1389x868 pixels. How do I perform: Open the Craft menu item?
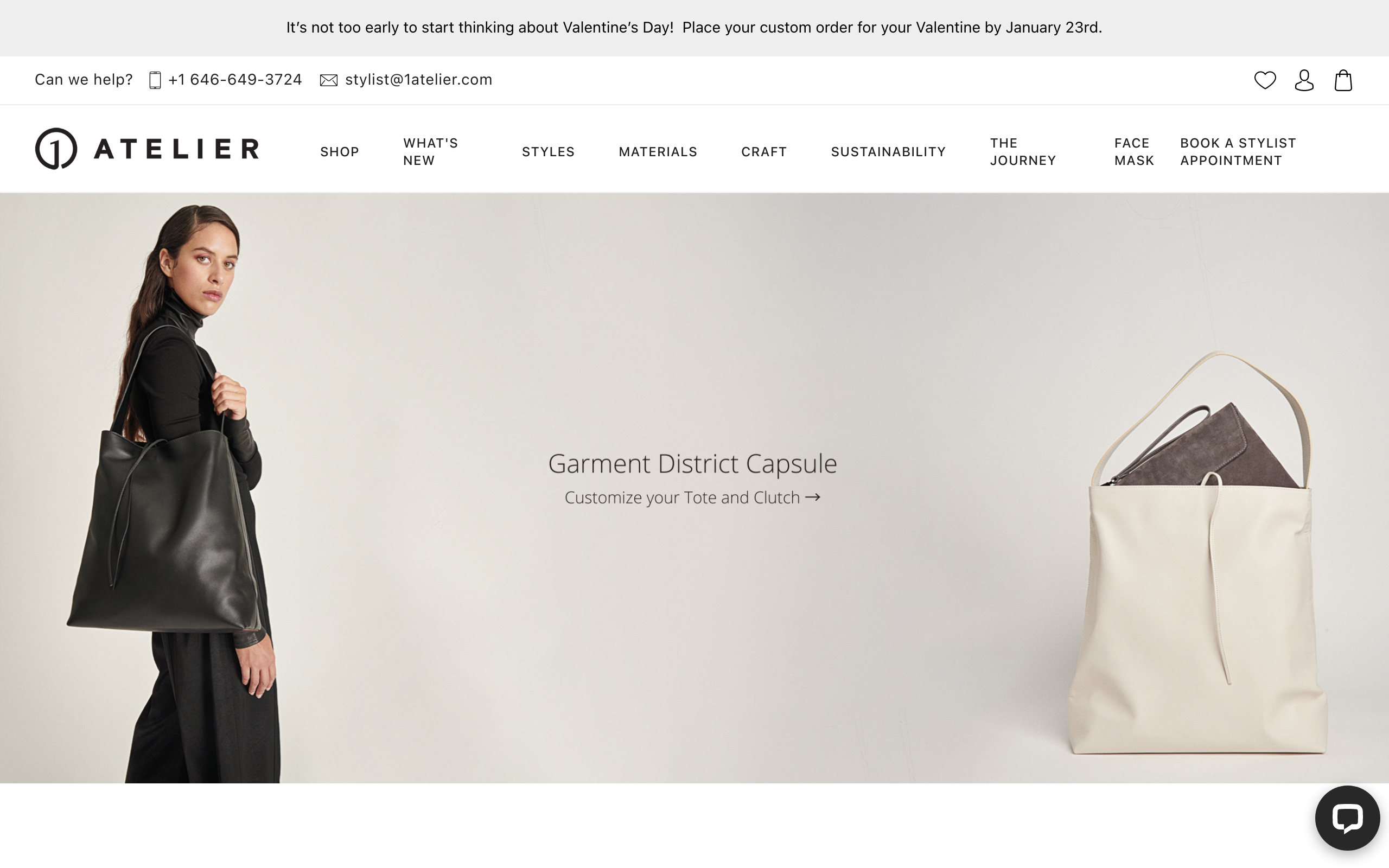click(764, 151)
